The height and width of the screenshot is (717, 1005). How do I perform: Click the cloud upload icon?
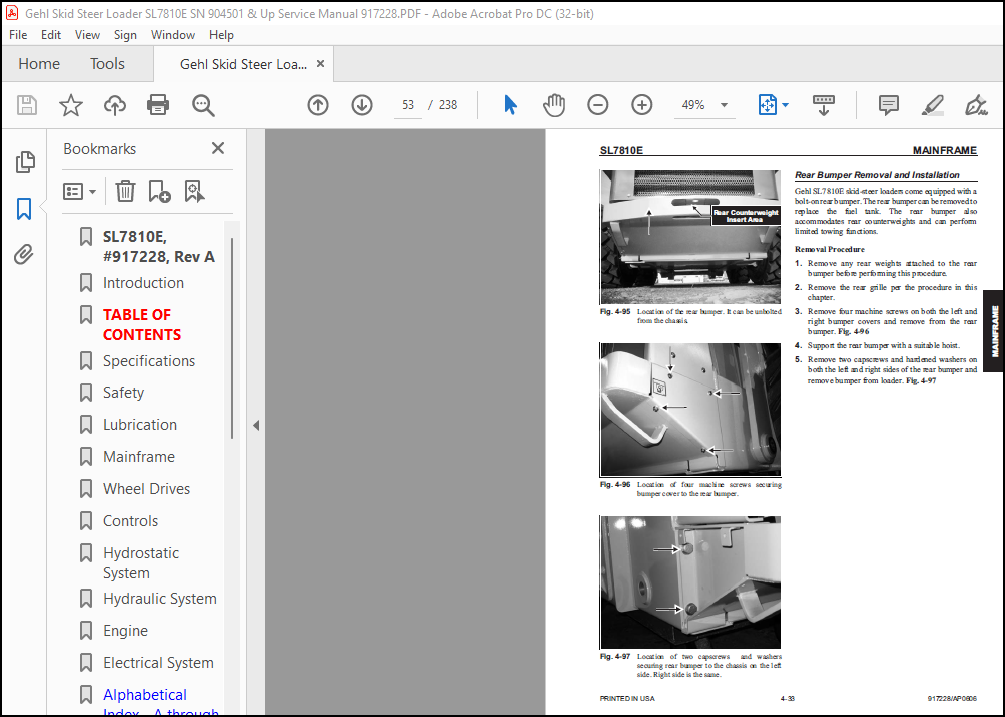click(115, 104)
